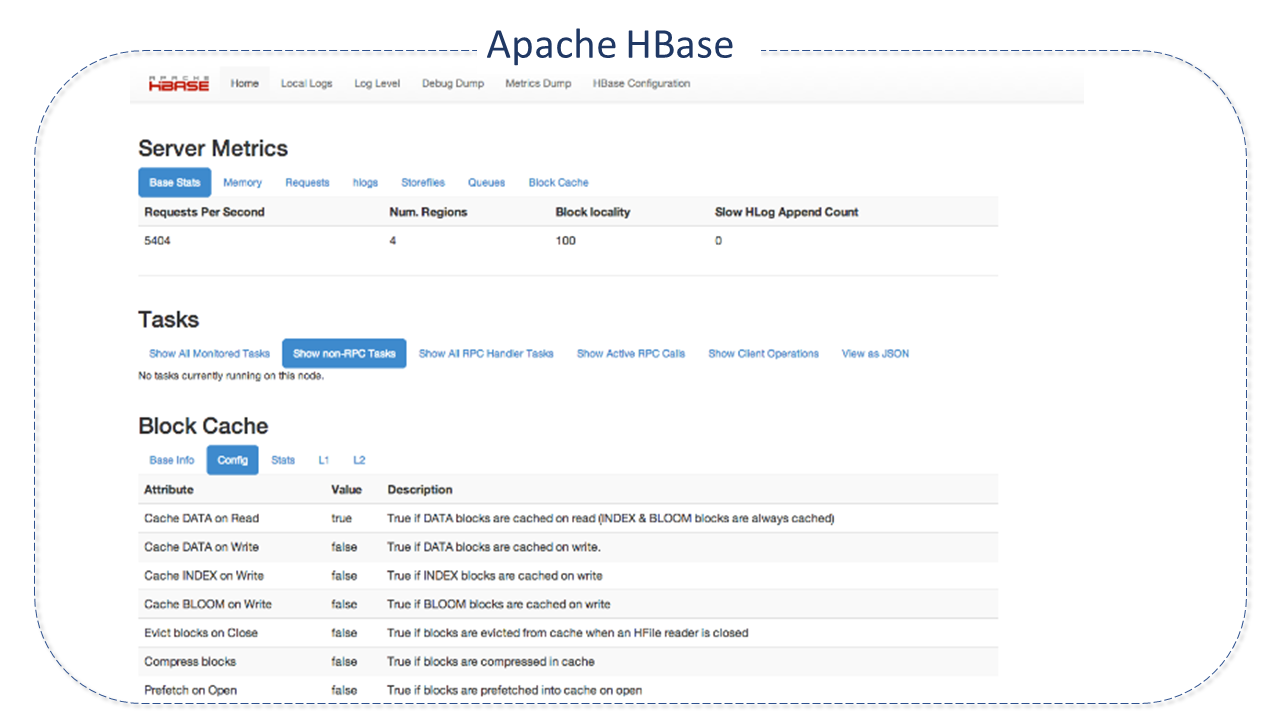Select Config tab in Block Cache
Viewport: 1280px width, 720px height.
tap(233, 461)
